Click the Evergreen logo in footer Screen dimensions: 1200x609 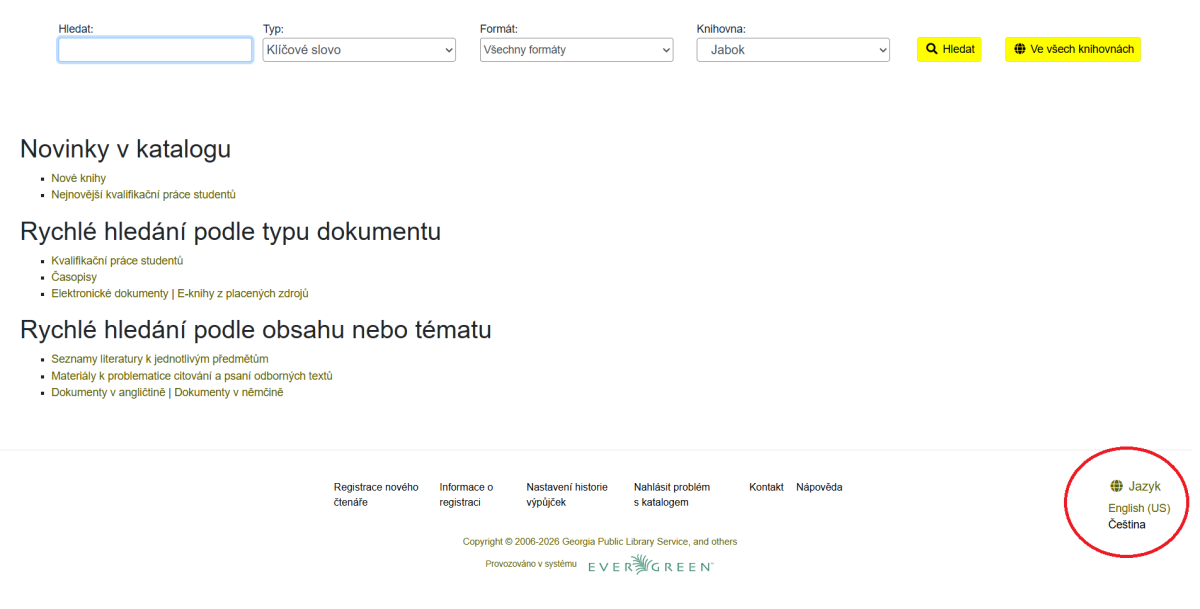pyautogui.click(x=650, y=566)
